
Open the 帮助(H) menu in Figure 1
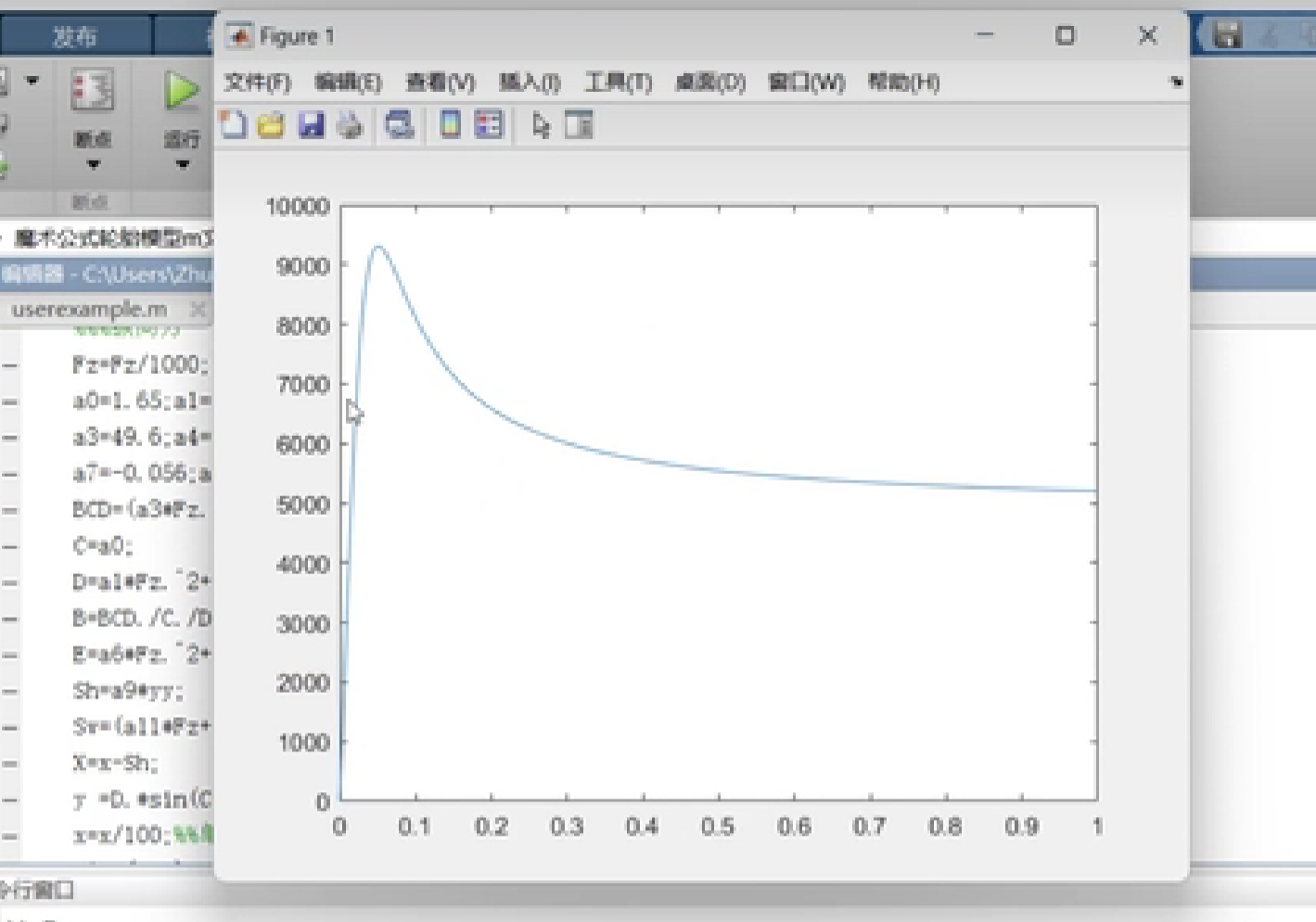click(903, 83)
